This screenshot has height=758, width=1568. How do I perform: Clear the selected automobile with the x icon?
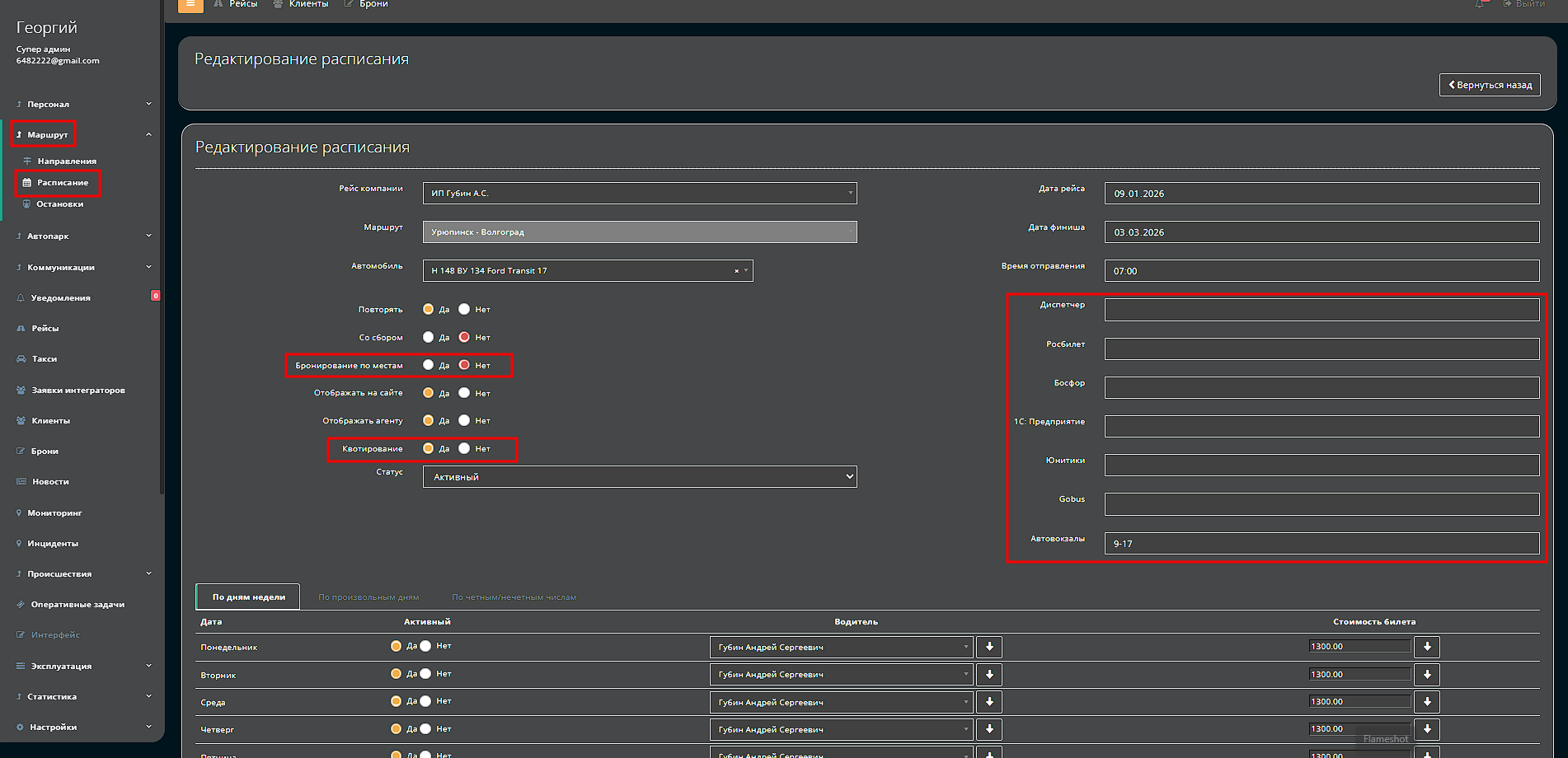[x=736, y=271]
